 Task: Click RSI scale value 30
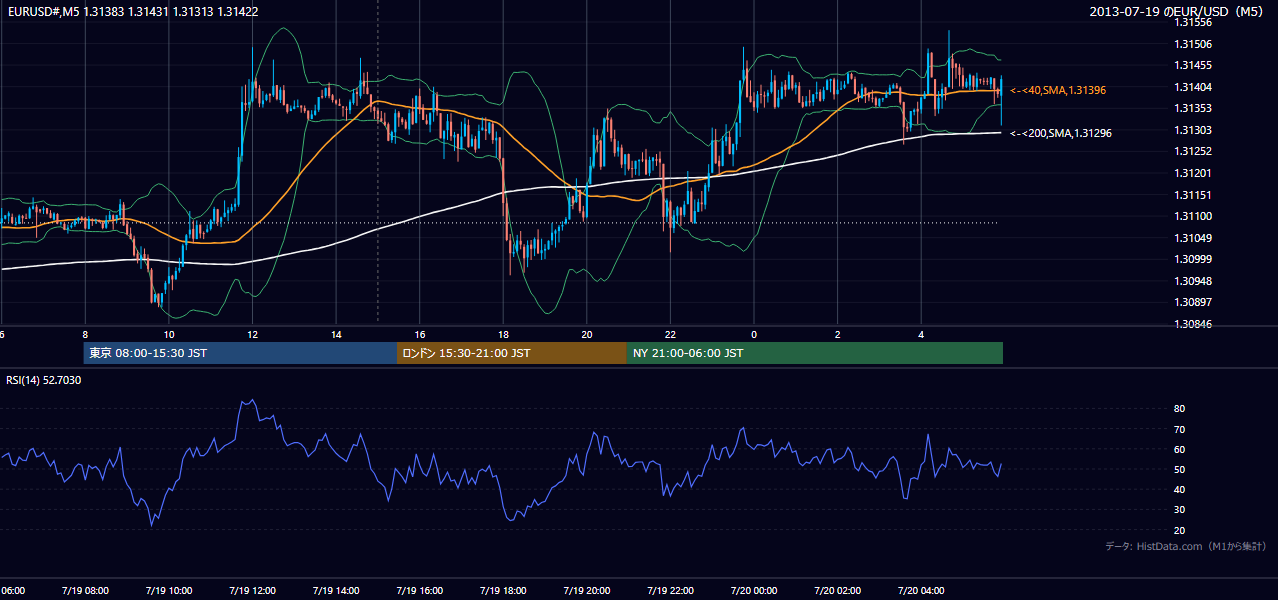[1180, 510]
